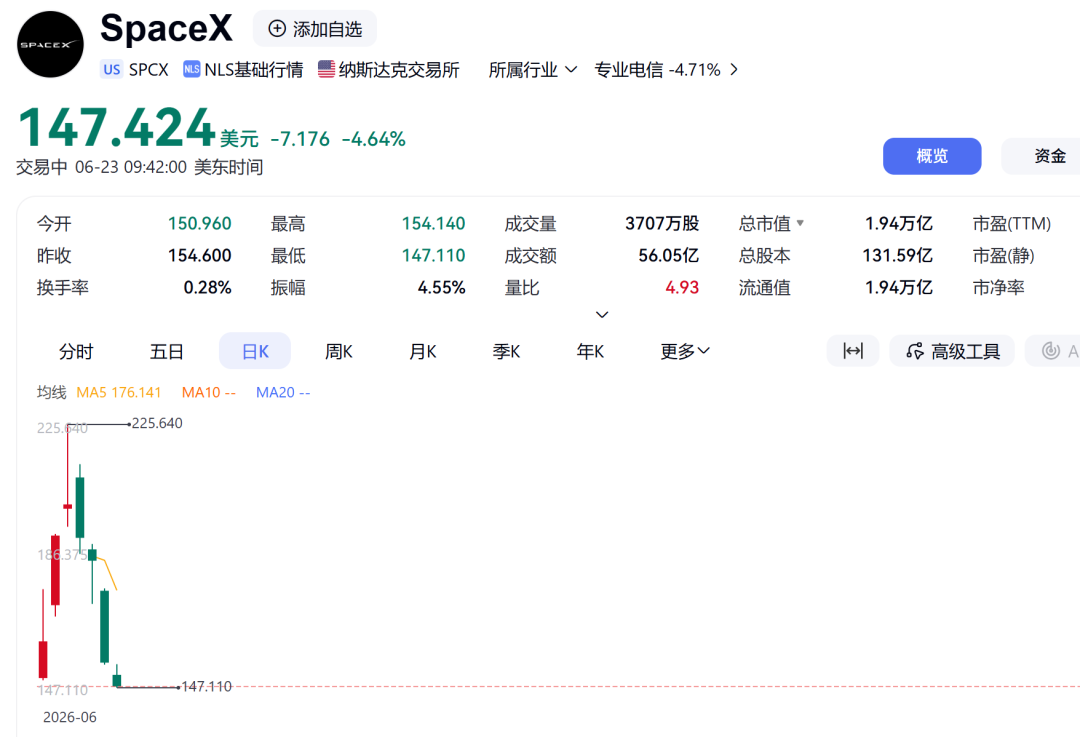
Task: Click the 186.375 price axis label
Action: [x=62, y=554]
